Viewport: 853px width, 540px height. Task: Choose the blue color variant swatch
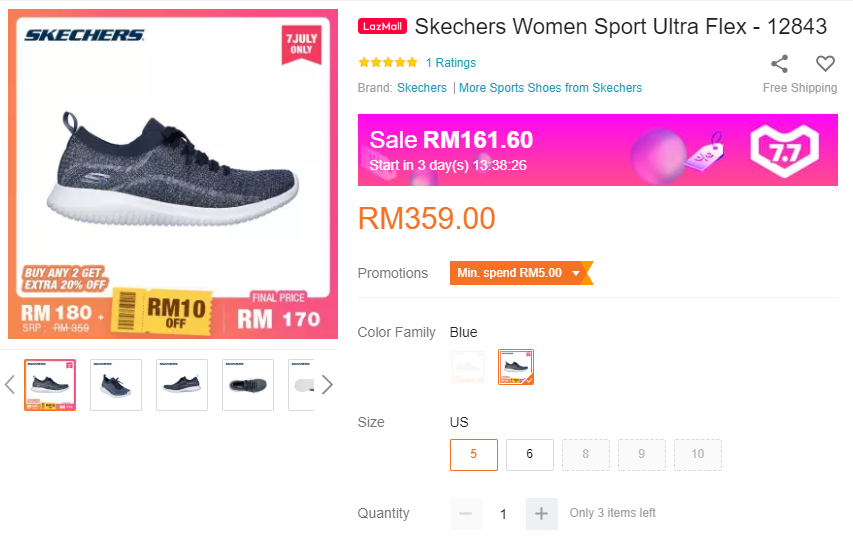516,367
